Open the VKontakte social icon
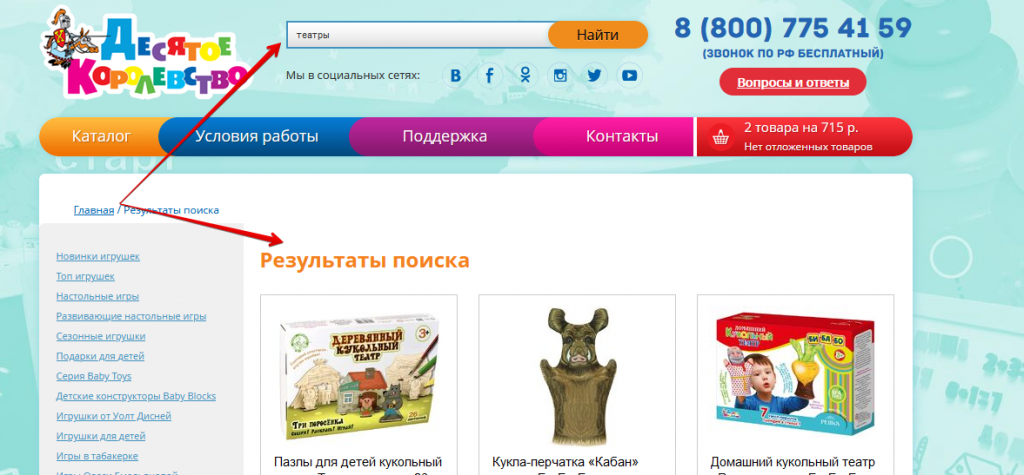Image resolution: width=1024 pixels, height=475 pixels. (x=456, y=76)
